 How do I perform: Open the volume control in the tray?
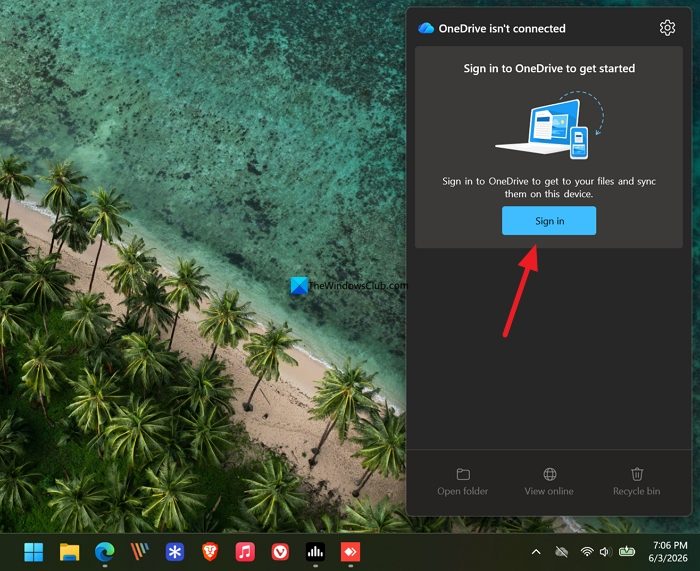604,552
